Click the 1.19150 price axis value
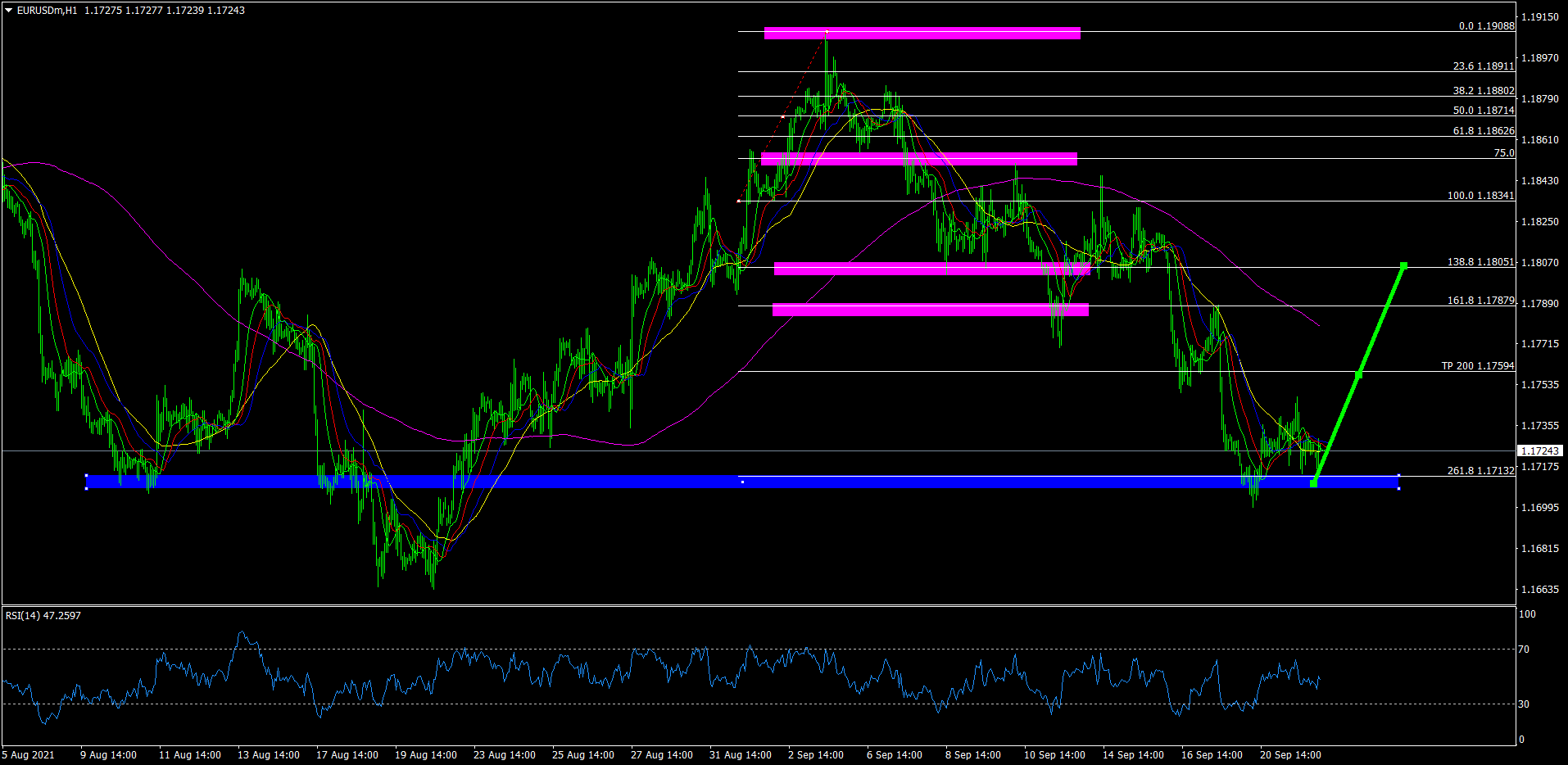This screenshot has height=765, width=1568. click(1539, 17)
